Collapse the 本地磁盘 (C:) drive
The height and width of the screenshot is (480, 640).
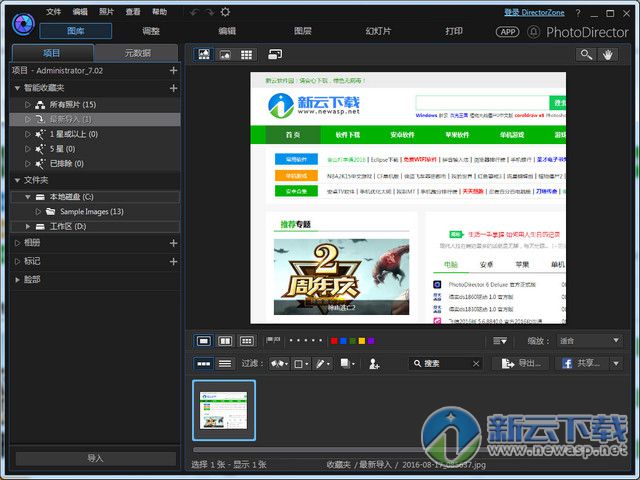click(27, 197)
